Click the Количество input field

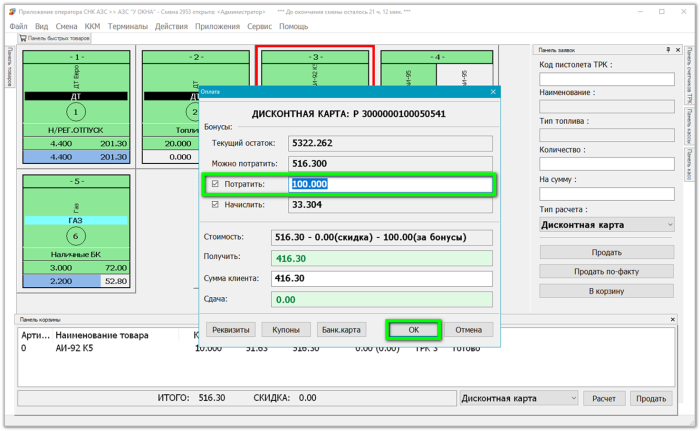tap(606, 164)
